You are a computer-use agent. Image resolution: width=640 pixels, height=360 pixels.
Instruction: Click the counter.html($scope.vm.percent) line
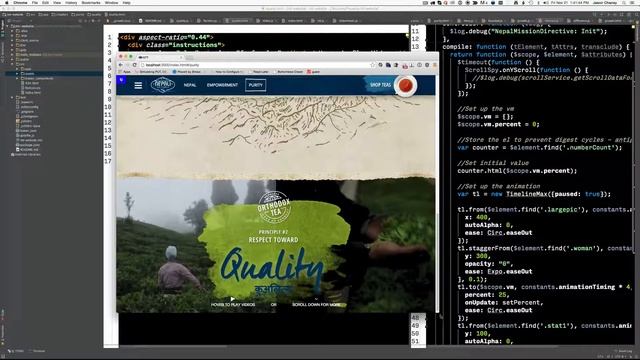point(517,171)
